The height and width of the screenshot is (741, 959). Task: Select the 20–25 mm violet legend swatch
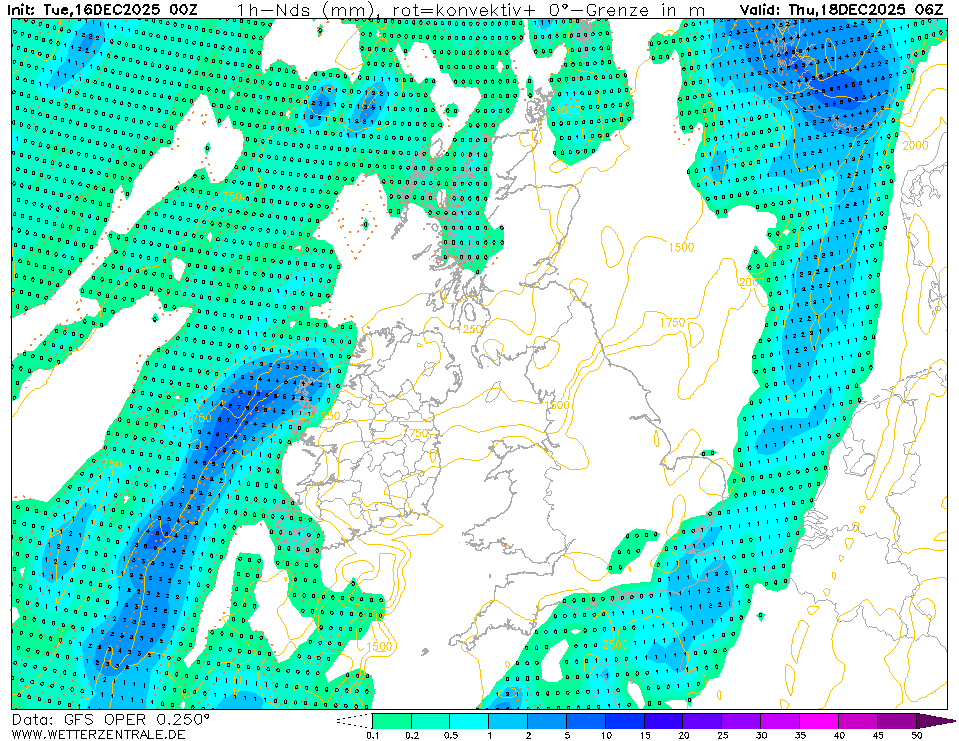coord(702,720)
